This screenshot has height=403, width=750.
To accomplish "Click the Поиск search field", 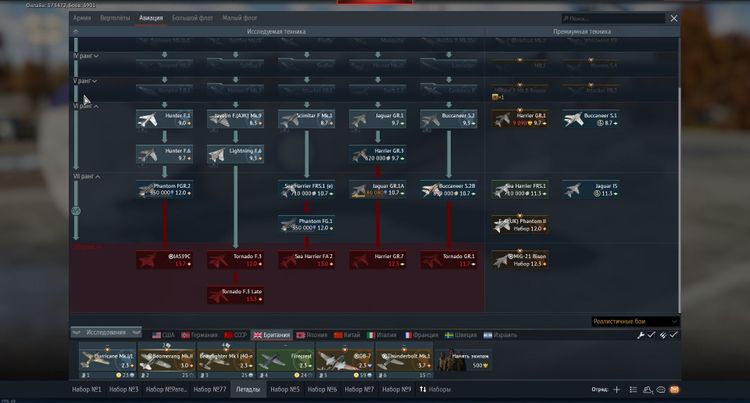I will [618, 18].
